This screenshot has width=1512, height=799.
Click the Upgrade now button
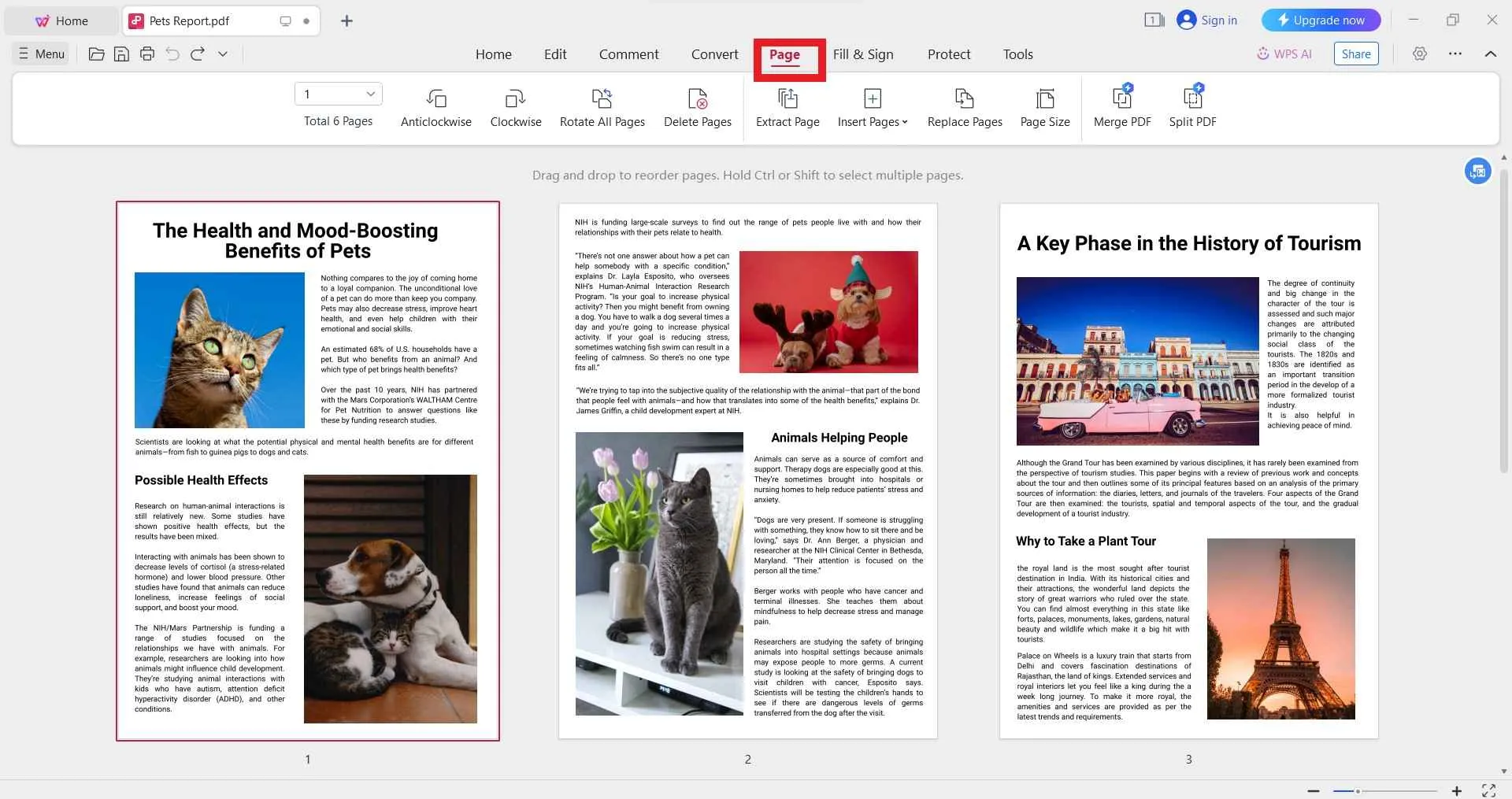pos(1321,20)
